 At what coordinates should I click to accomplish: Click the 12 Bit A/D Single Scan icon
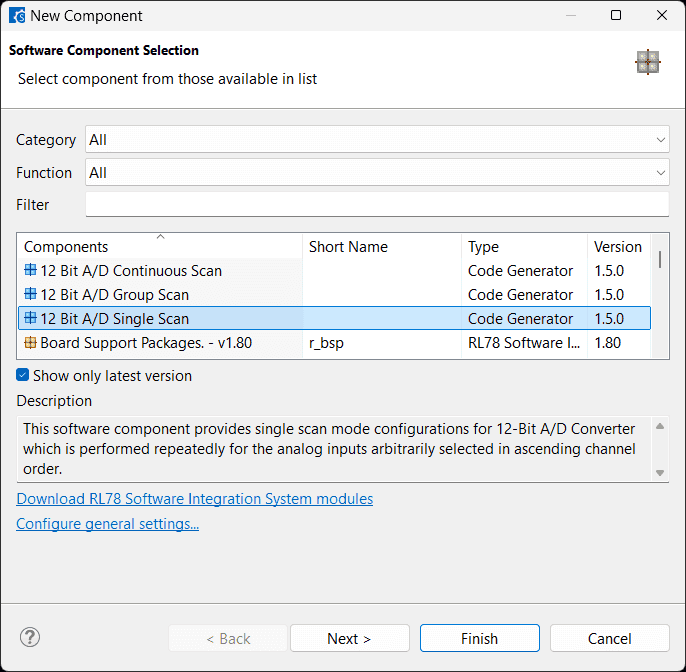(x=30, y=319)
